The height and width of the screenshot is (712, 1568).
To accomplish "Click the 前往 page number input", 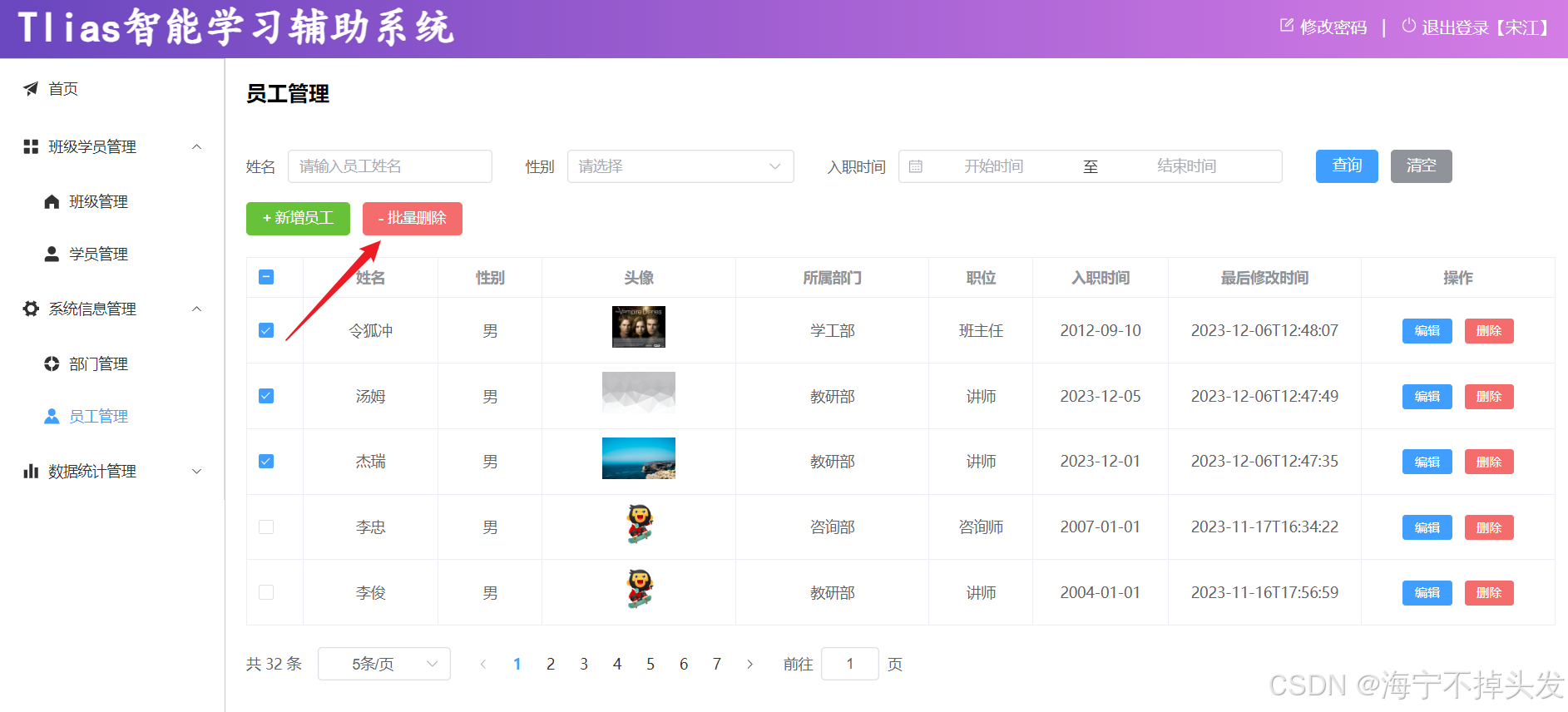I will coord(850,664).
